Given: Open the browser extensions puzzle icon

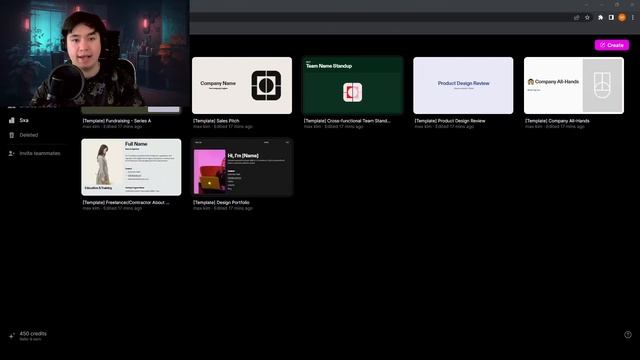Looking at the screenshot, I should 600,18.
